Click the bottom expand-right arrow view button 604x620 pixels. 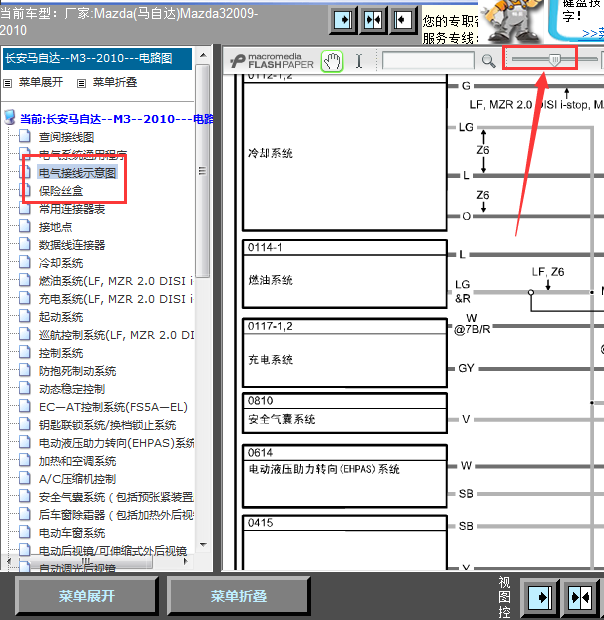(540, 597)
